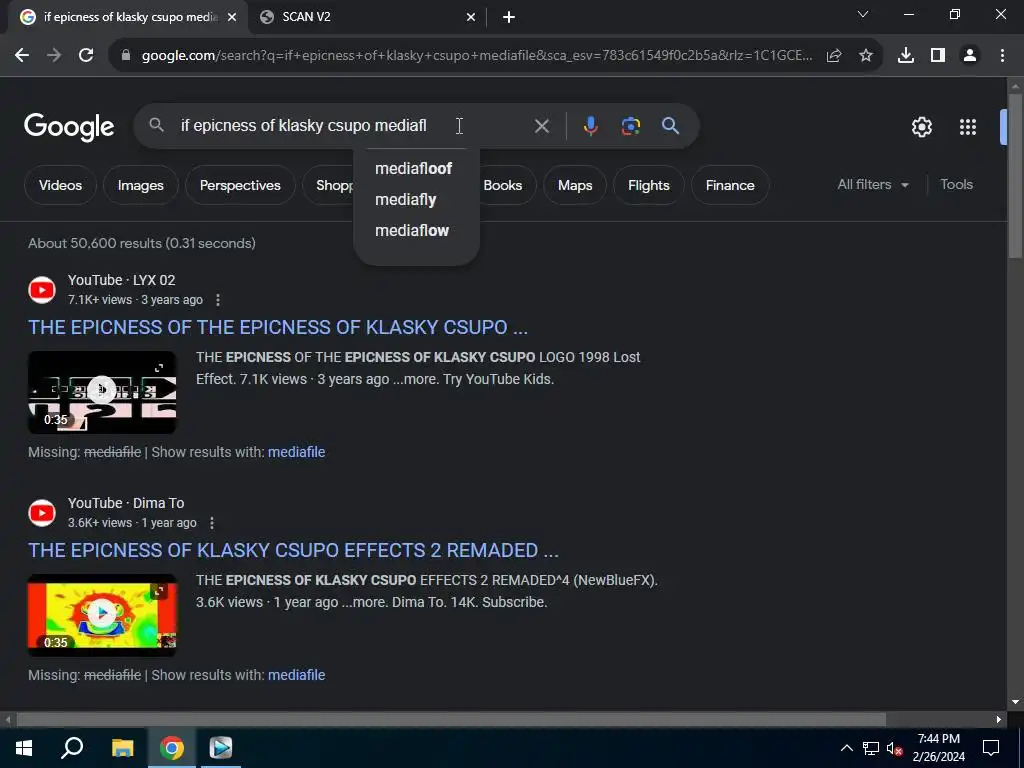The width and height of the screenshot is (1024, 768).
Task: Select the Maps filter chip
Action: [575, 185]
